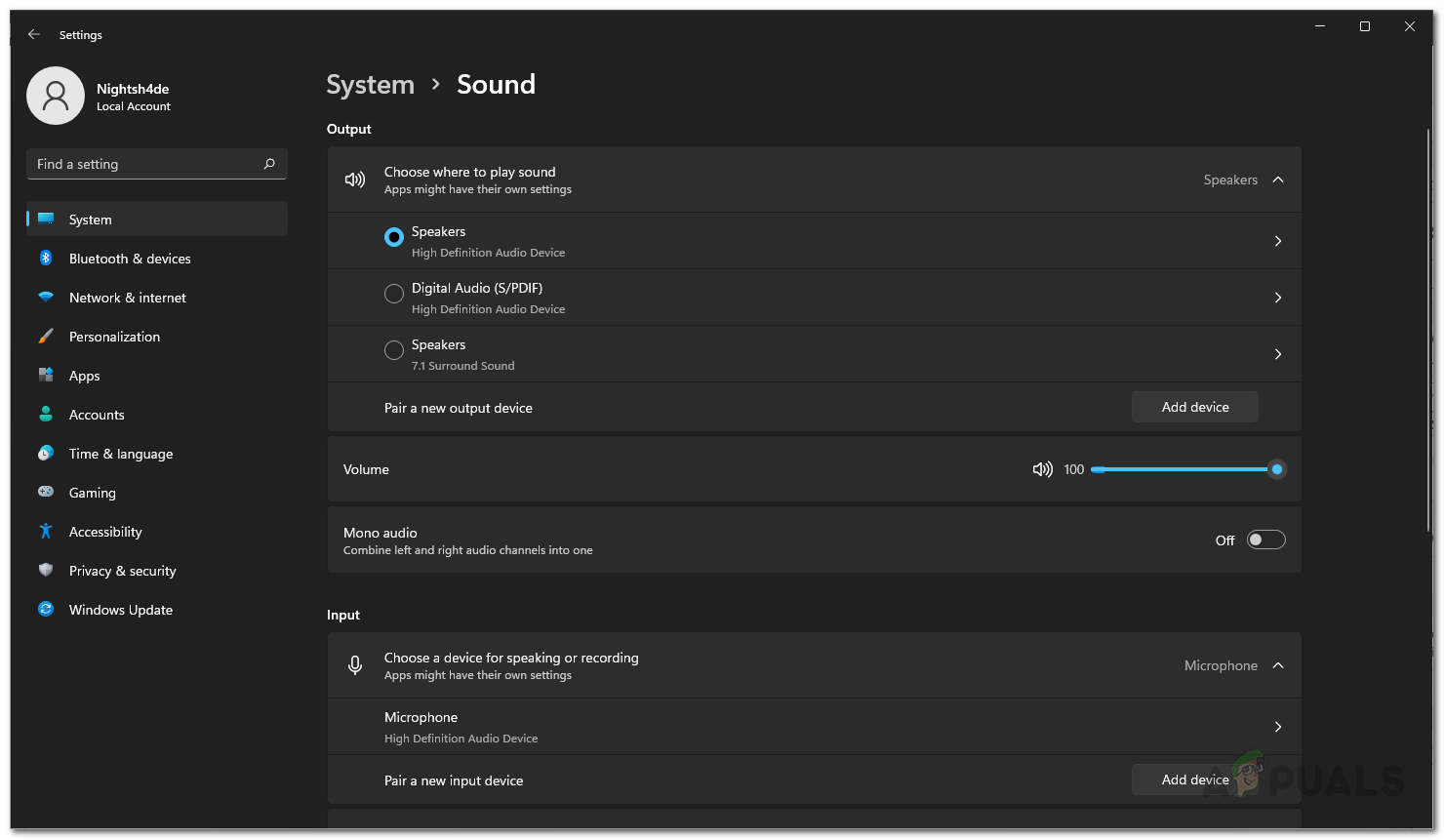
Task: Select the 7.1 Surround Sound Speakers radio
Action: coord(394,350)
